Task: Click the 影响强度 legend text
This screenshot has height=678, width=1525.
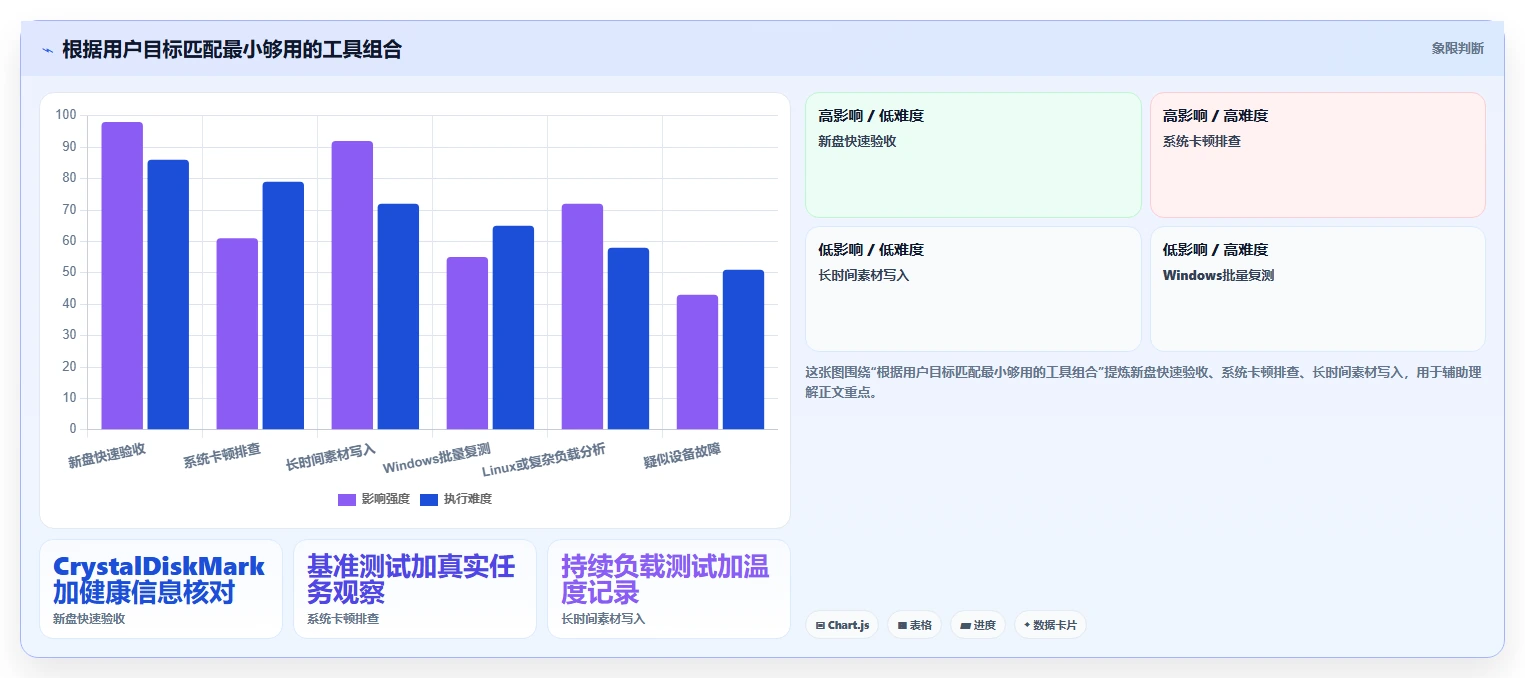Action: tap(386, 499)
